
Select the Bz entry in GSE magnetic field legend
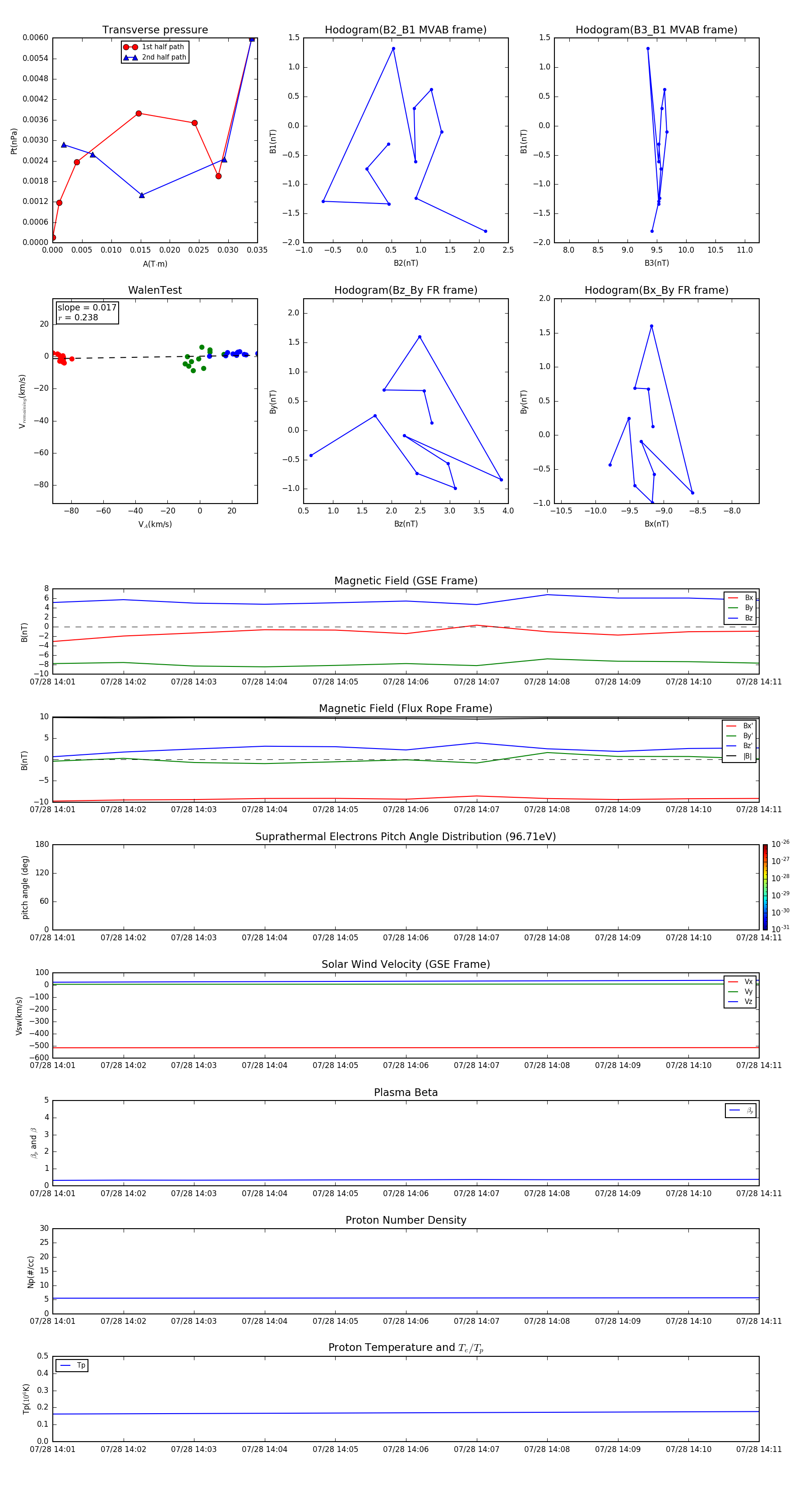(x=740, y=618)
